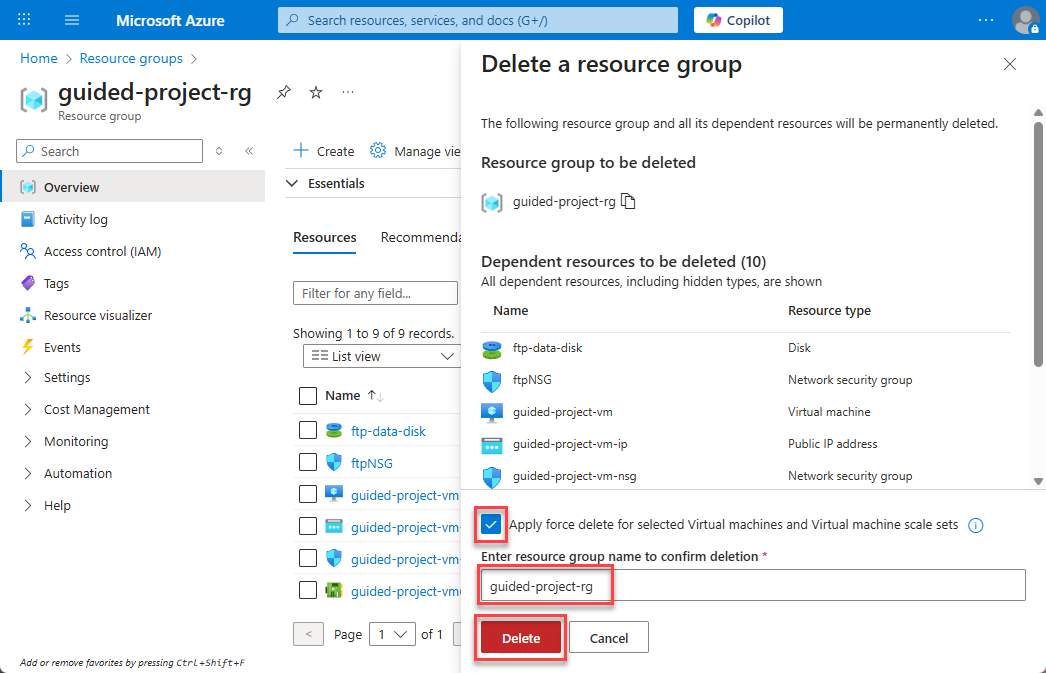
Task: Copy the resource group name
Action: [628, 201]
